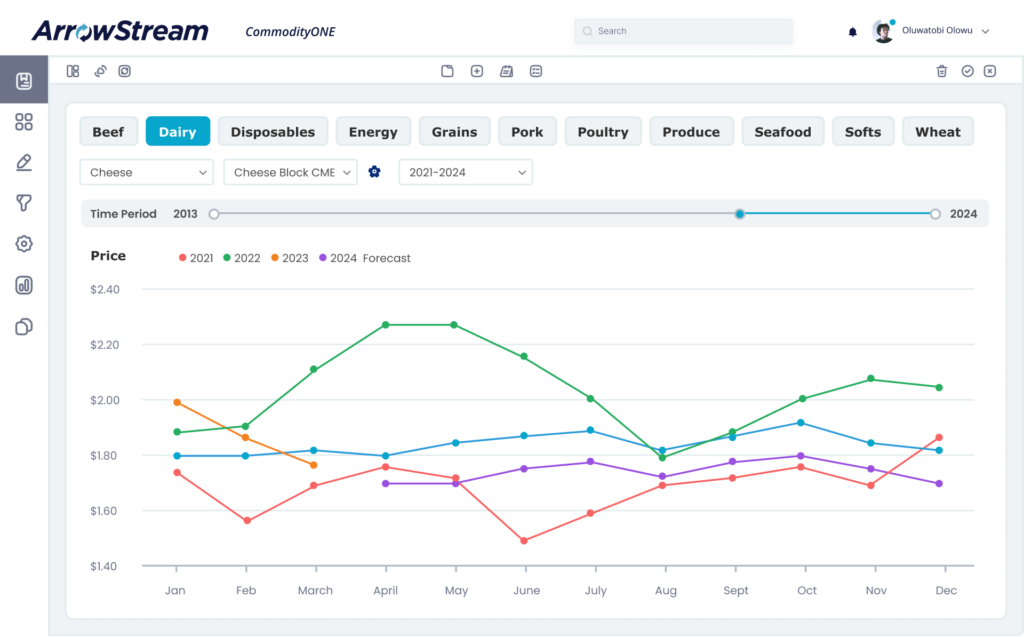
Task: Select the Seafood commodity tab
Action: [782, 132]
